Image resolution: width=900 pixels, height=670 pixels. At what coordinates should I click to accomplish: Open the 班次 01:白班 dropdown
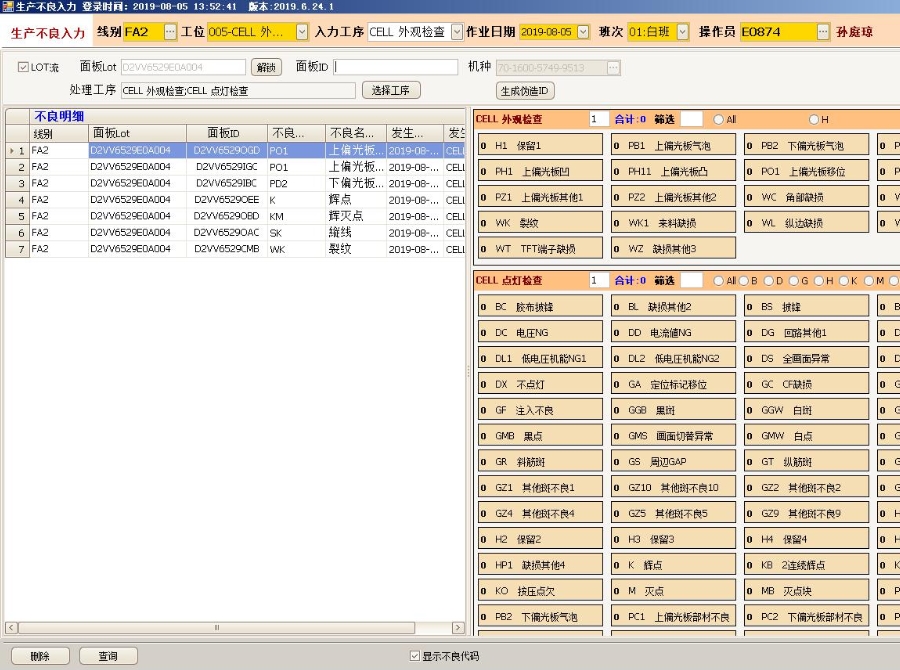click(x=682, y=32)
